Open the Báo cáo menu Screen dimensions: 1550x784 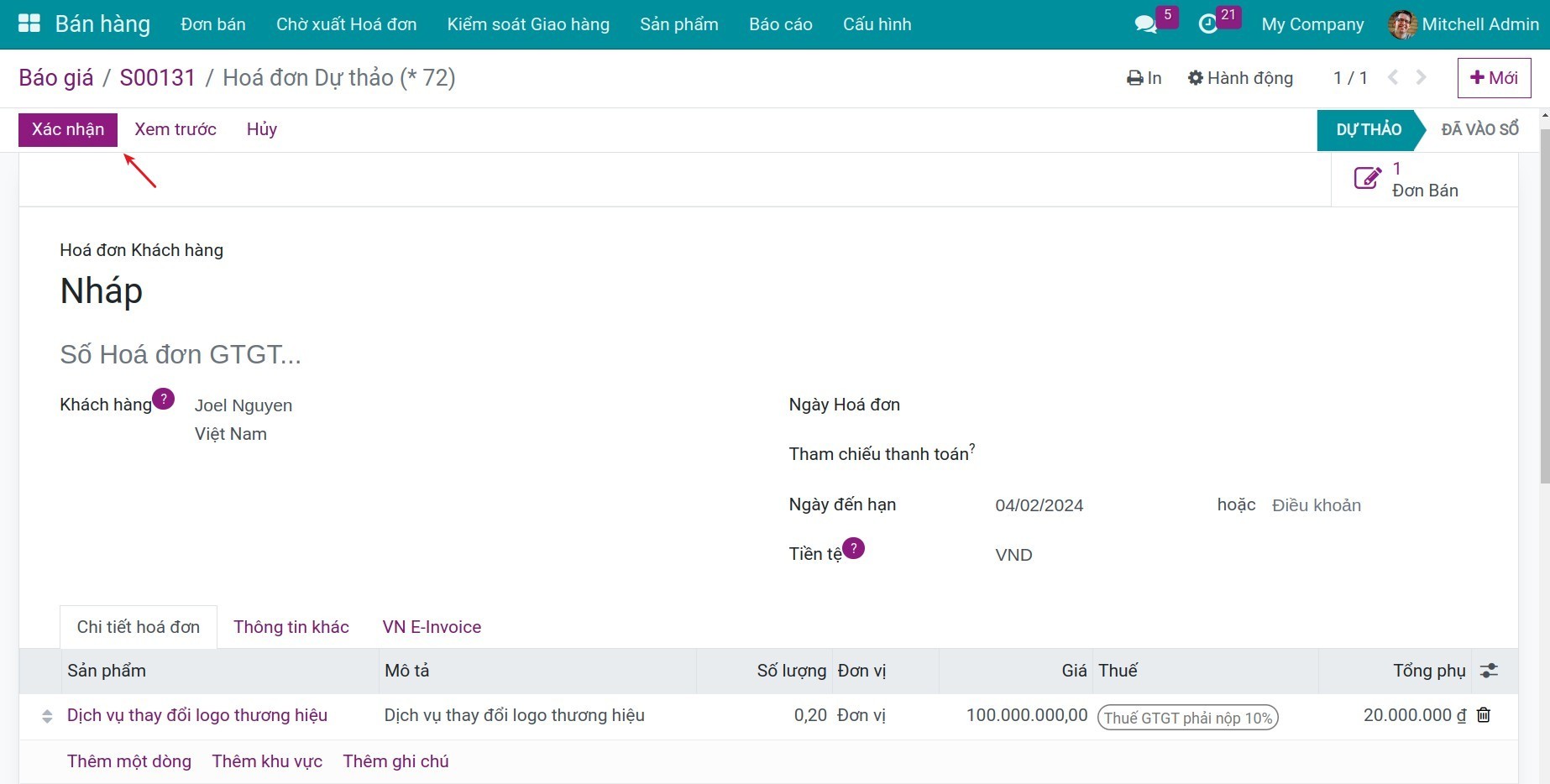(x=780, y=24)
